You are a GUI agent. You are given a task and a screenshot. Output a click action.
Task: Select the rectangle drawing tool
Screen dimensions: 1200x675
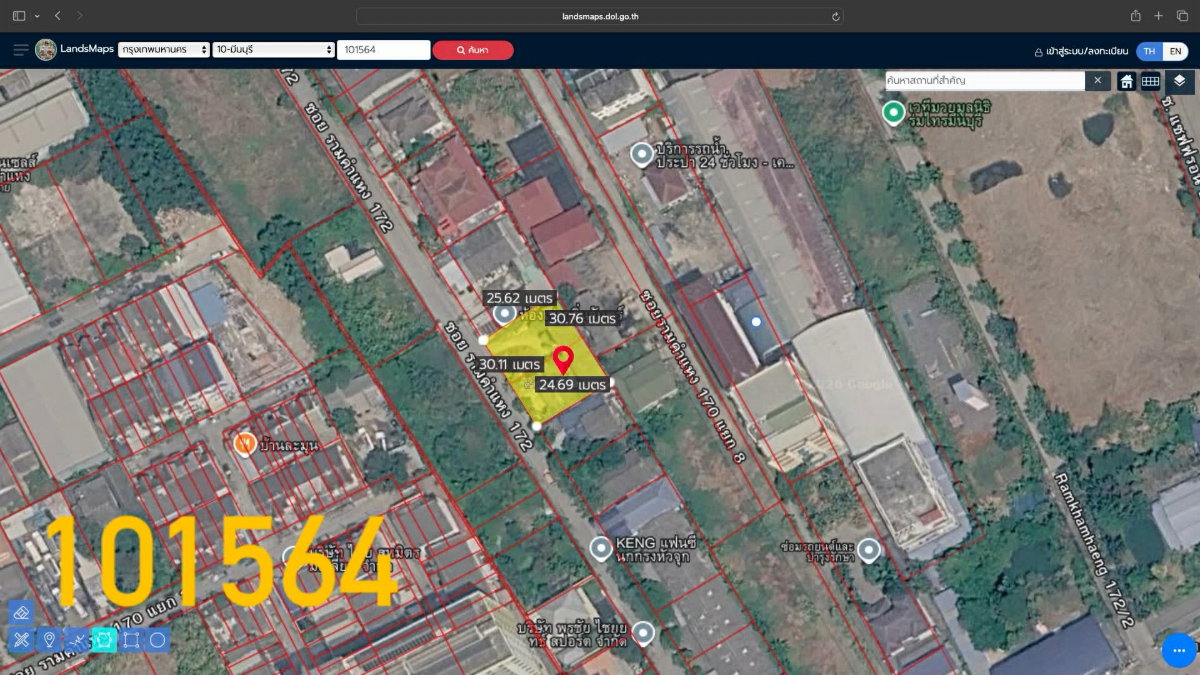131,640
